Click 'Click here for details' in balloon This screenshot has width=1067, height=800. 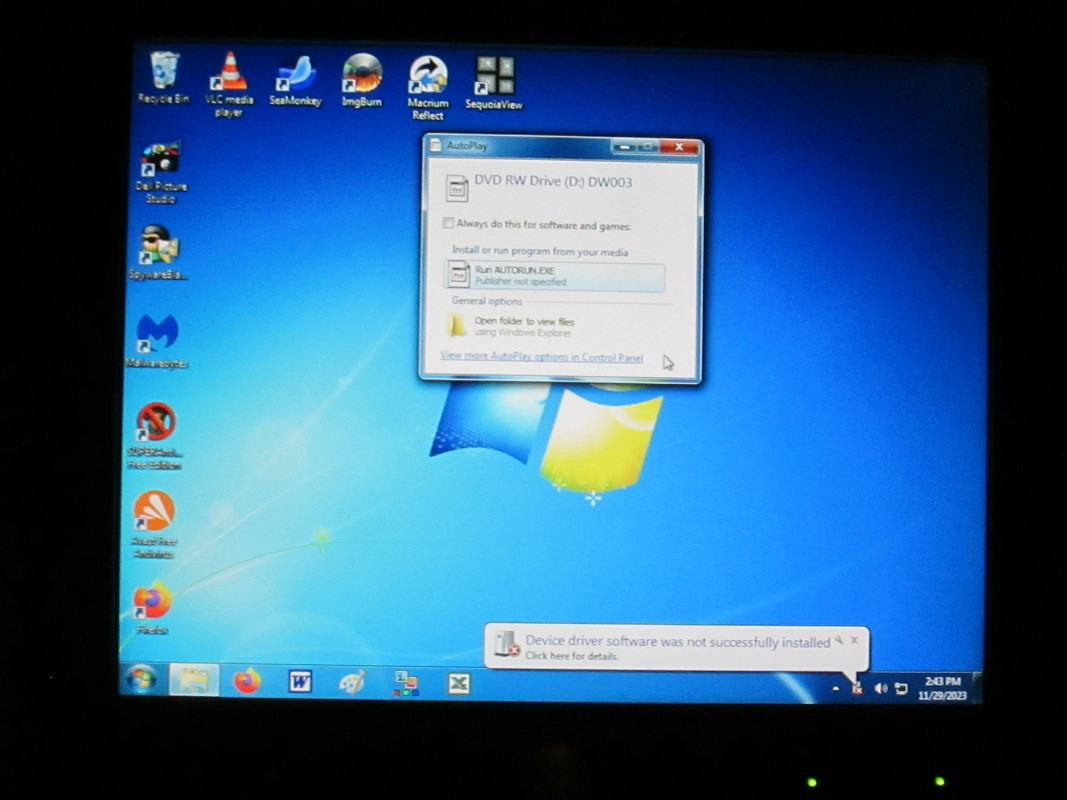(x=572, y=656)
